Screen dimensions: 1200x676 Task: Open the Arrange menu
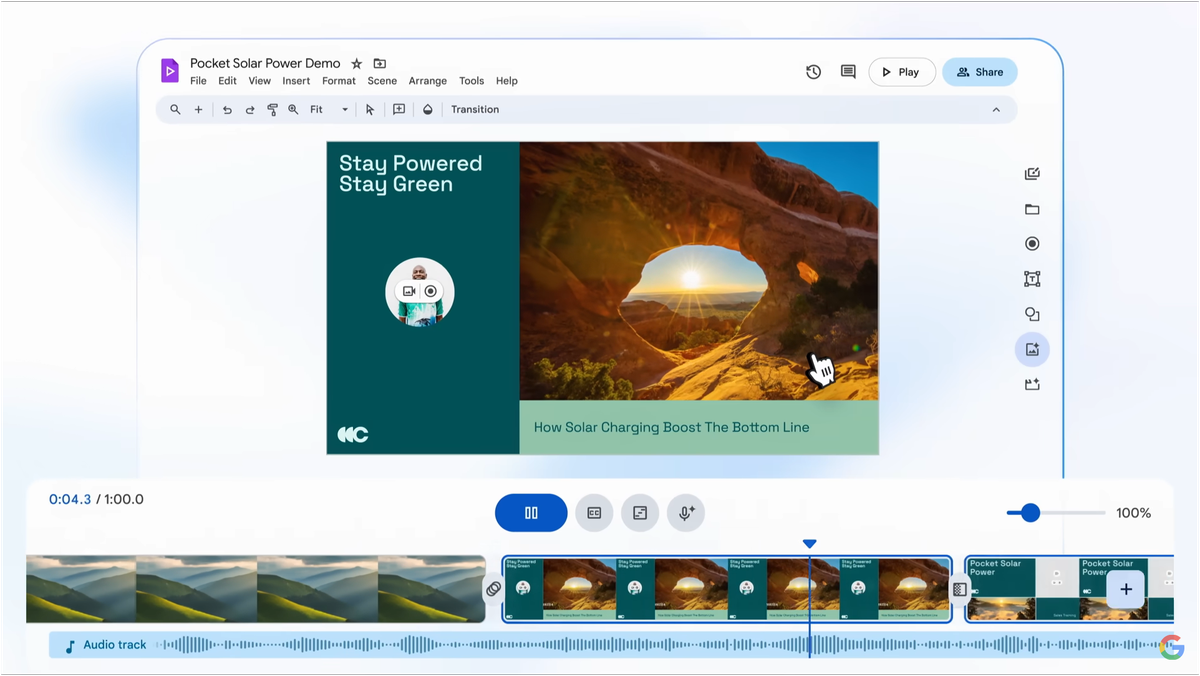428,81
